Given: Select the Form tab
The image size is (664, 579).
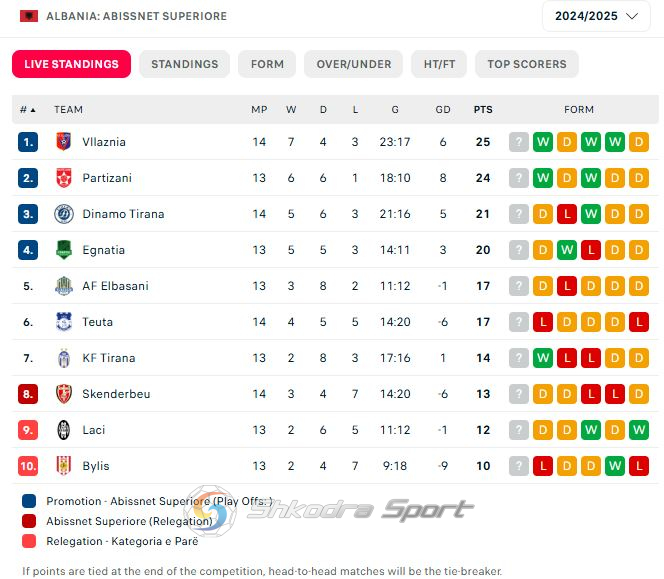Looking at the screenshot, I should point(267,64).
